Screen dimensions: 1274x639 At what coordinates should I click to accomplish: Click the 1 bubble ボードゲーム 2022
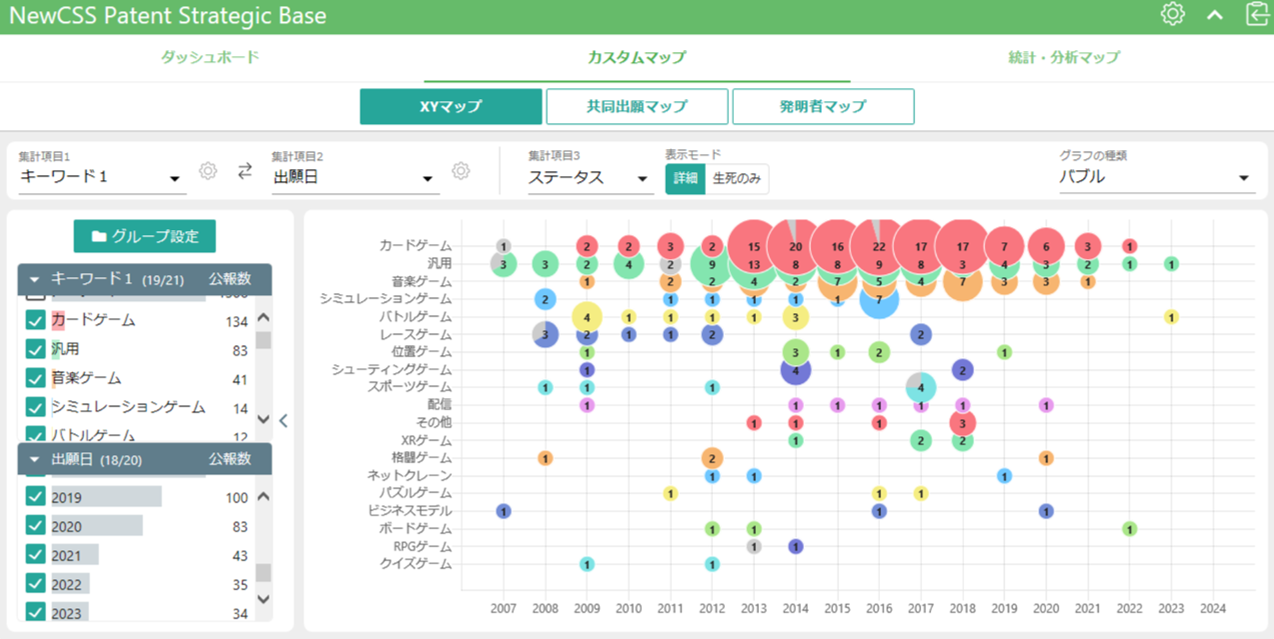[x=1129, y=528]
